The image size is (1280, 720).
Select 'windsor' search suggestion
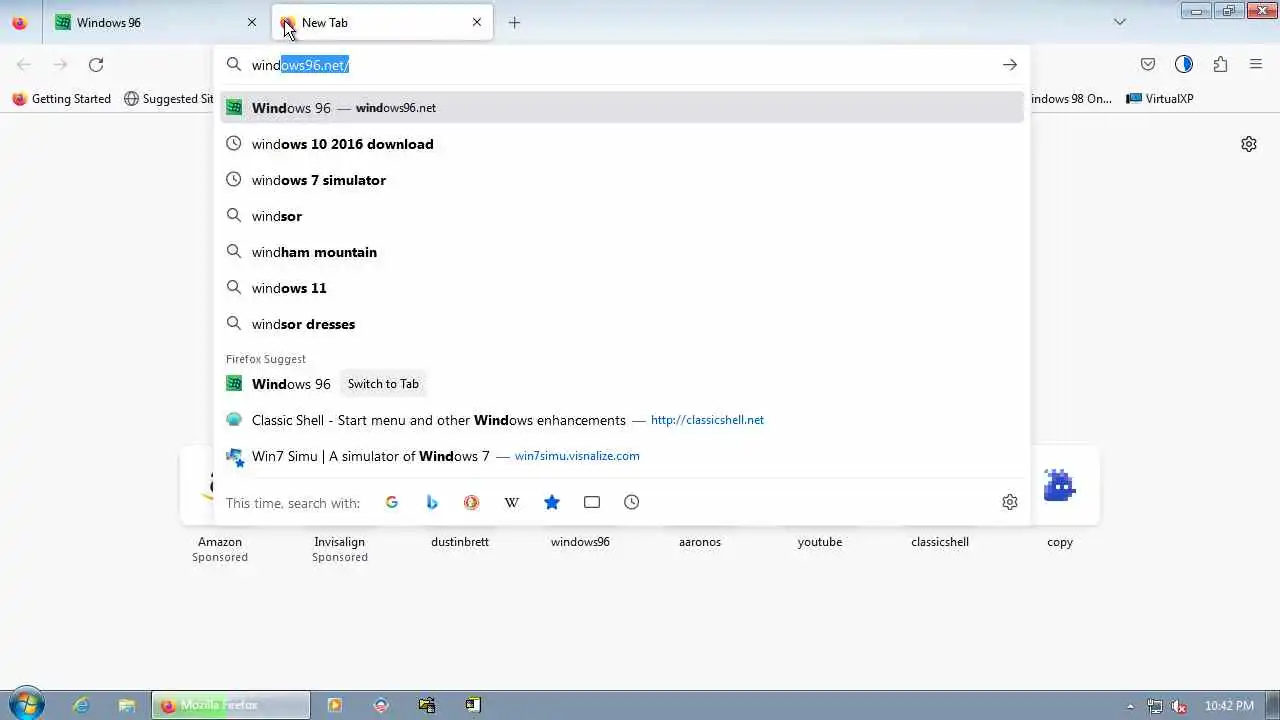622,216
